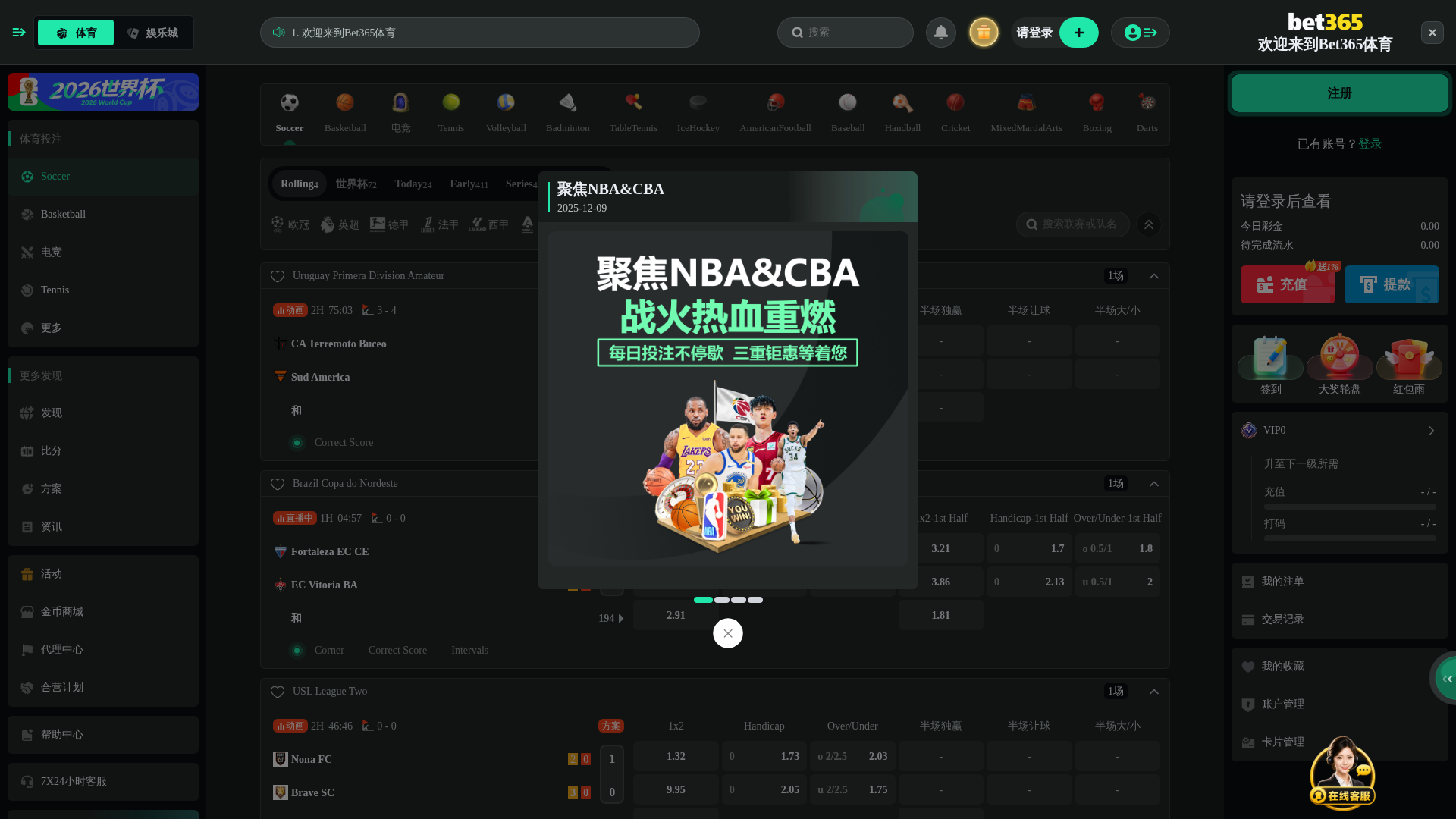Select second carousel dot indicator in popup
The width and height of the screenshot is (1456, 819).
tap(722, 600)
